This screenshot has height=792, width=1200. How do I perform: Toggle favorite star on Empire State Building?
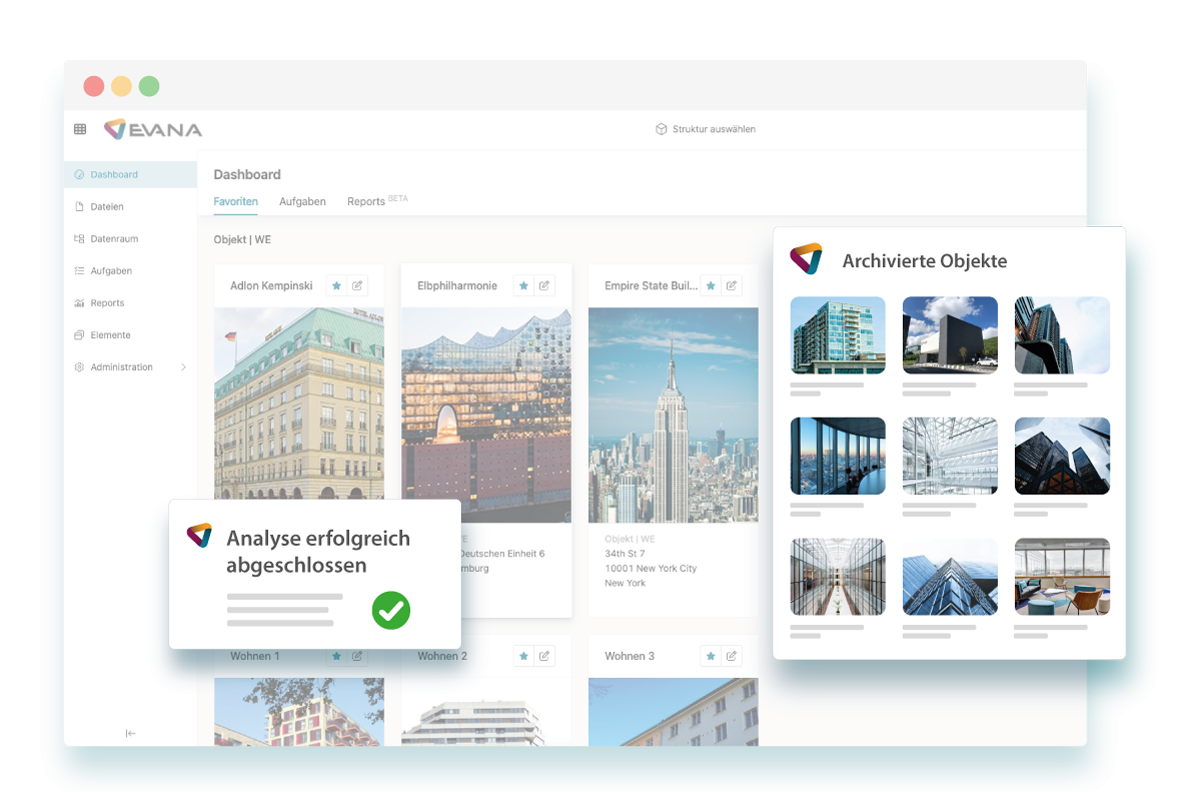711,286
